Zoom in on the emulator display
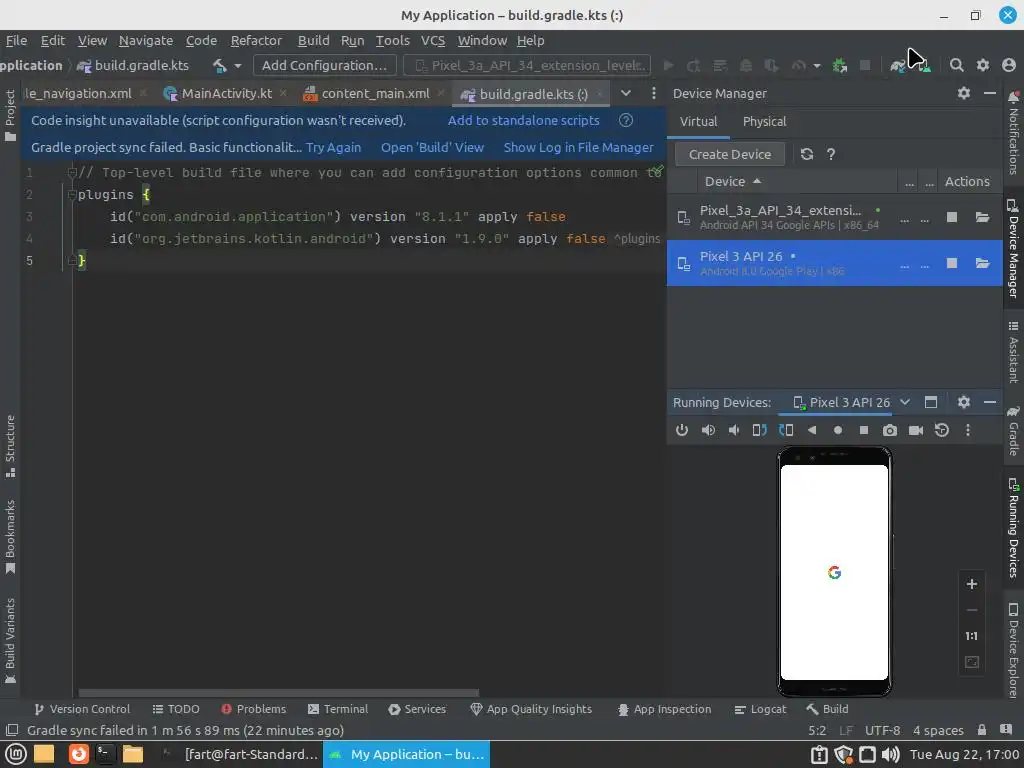This screenshot has width=1024, height=768. click(972, 584)
